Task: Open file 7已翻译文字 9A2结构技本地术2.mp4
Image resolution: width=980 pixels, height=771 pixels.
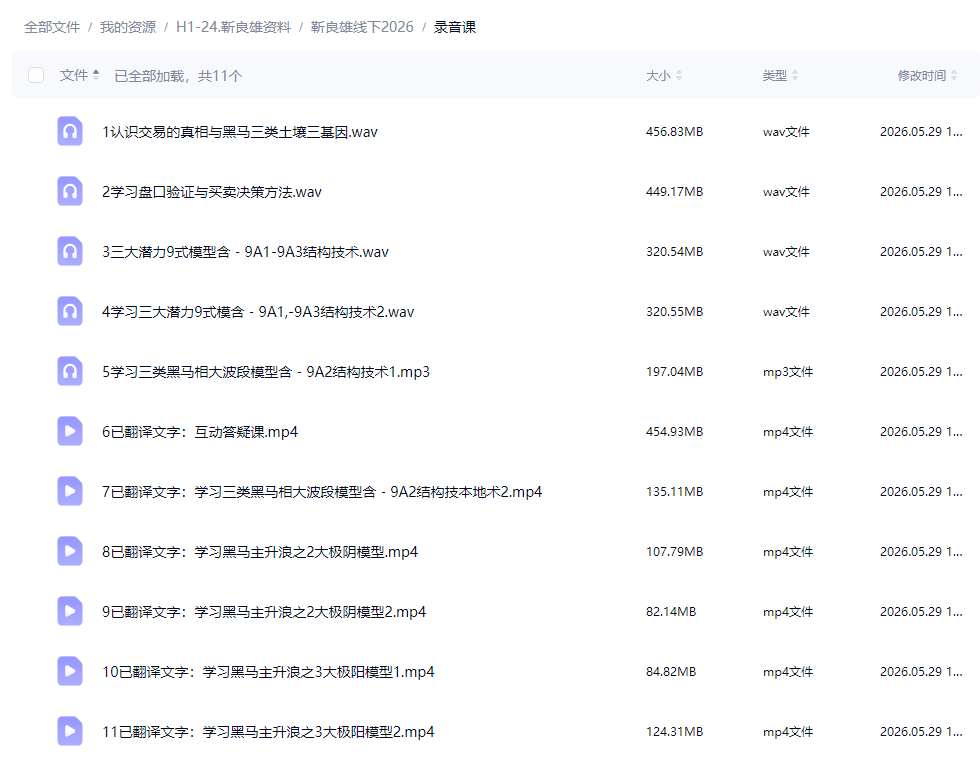Action: (x=322, y=492)
